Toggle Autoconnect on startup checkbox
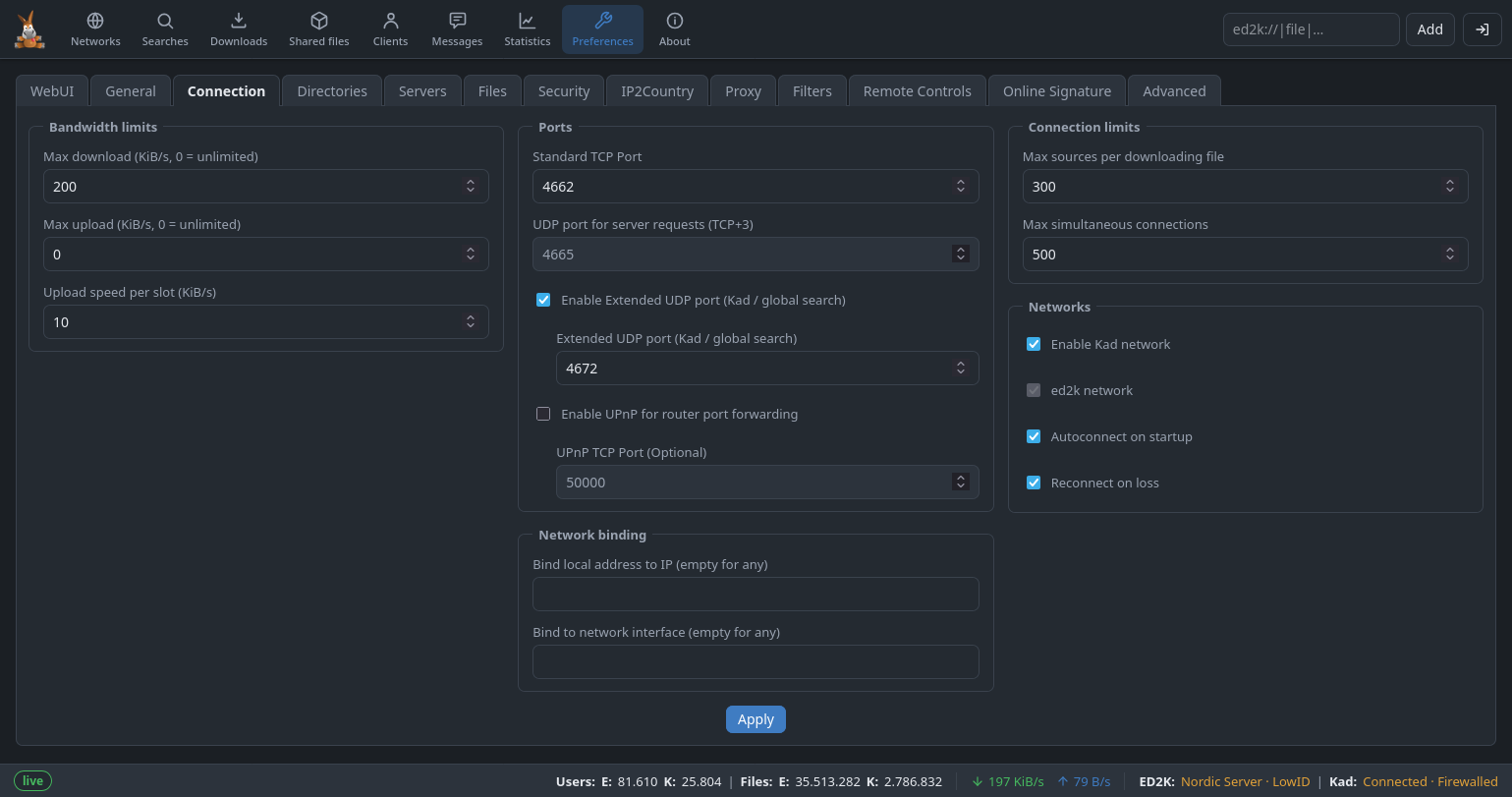The image size is (1512, 797). click(x=1034, y=436)
